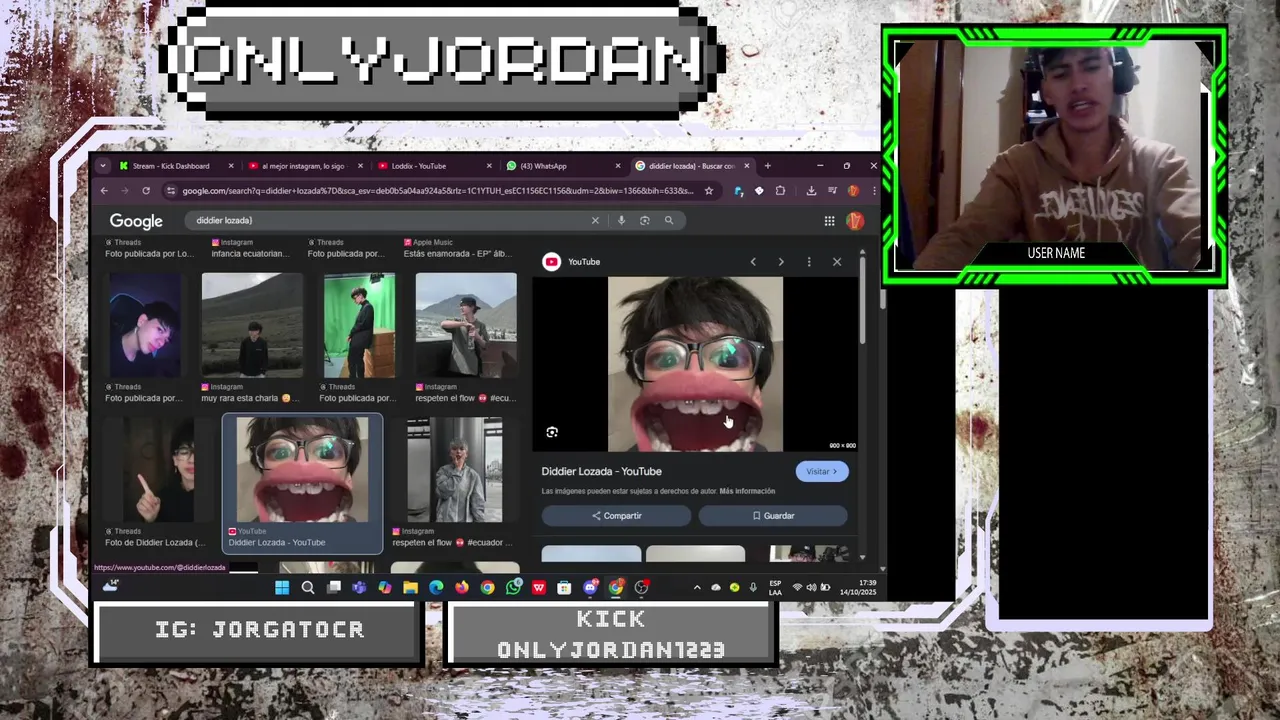
Task: Go back in browser history
Action: (104, 190)
